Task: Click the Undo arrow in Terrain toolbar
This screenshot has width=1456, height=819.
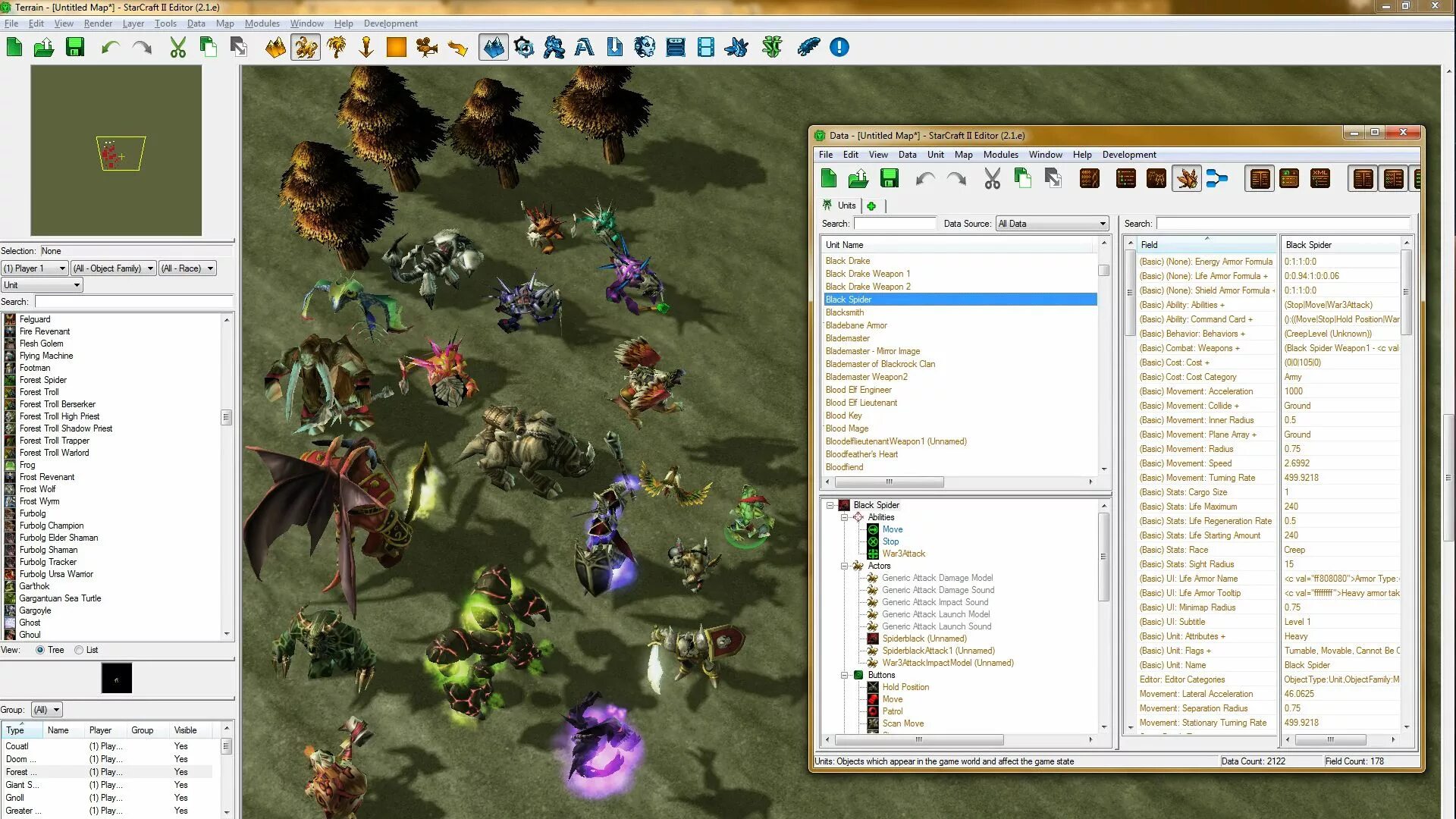Action: coord(111,48)
